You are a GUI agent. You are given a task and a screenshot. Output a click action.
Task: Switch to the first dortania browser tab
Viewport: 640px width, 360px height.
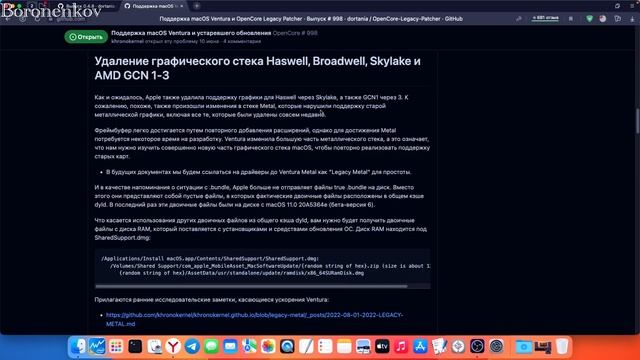coord(87,6)
